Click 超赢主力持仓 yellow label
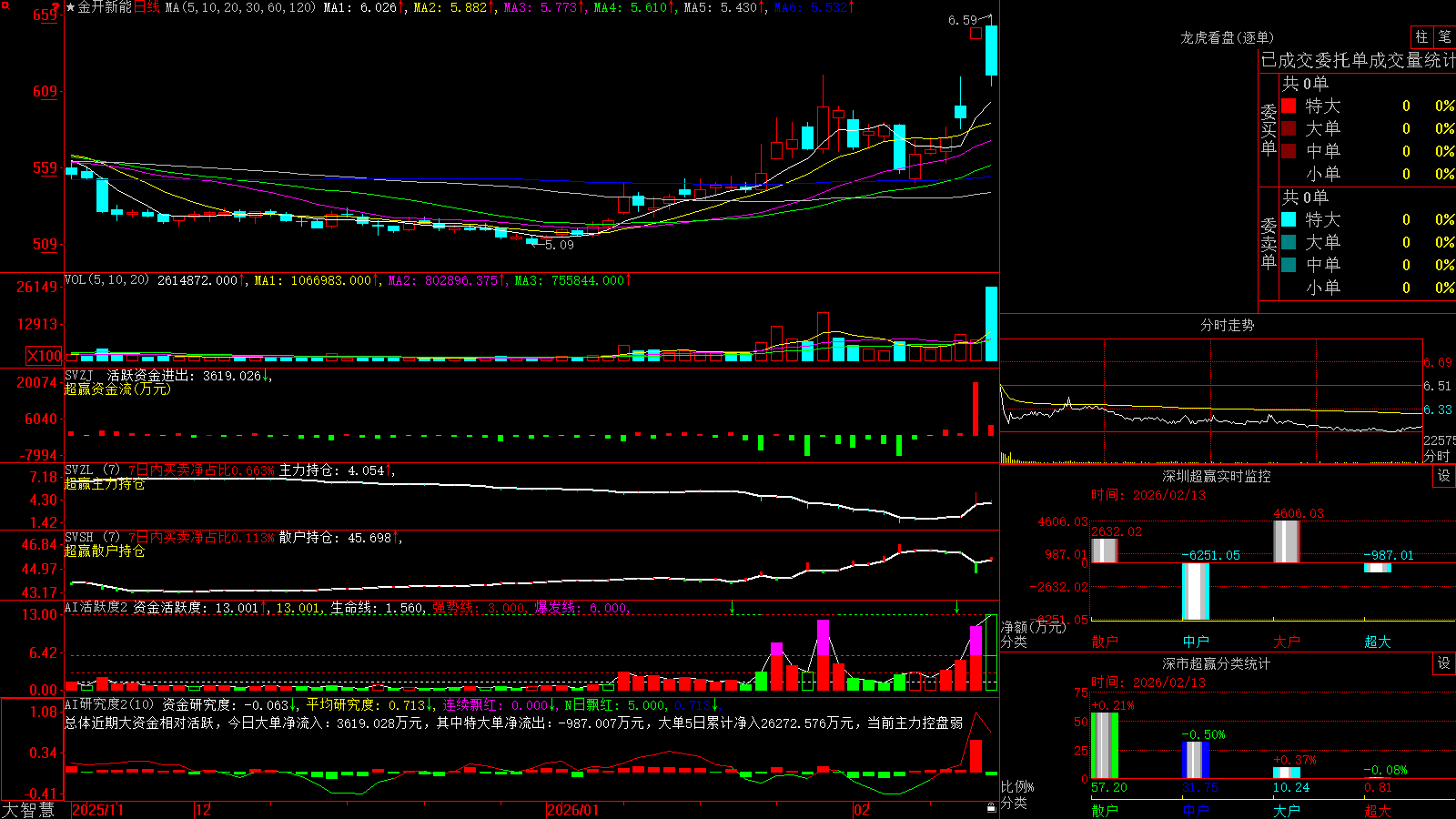 (105, 484)
